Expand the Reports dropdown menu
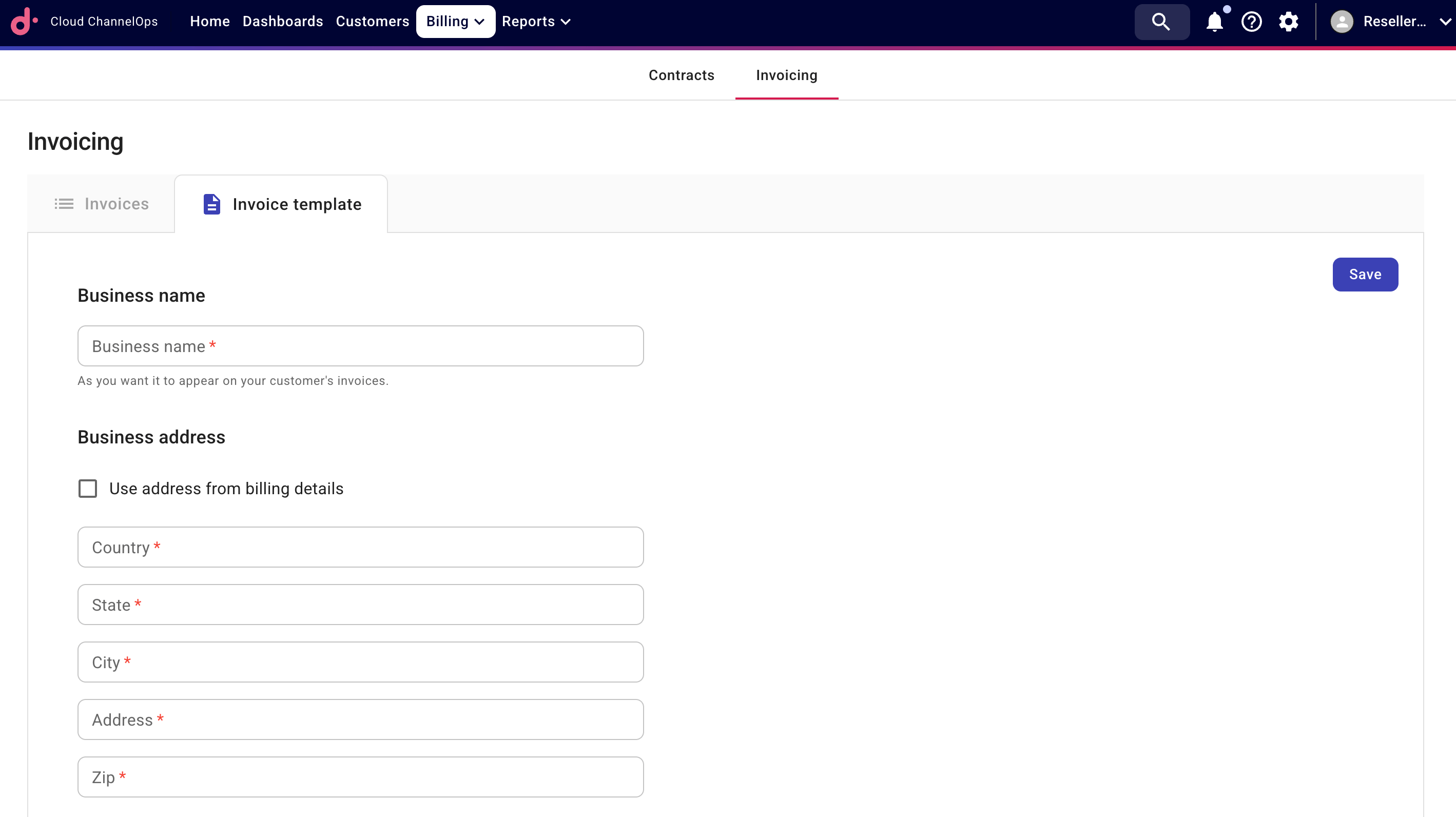Image resolution: width=1456 pixels, height=817 pixels. click(x=536, y=22)
